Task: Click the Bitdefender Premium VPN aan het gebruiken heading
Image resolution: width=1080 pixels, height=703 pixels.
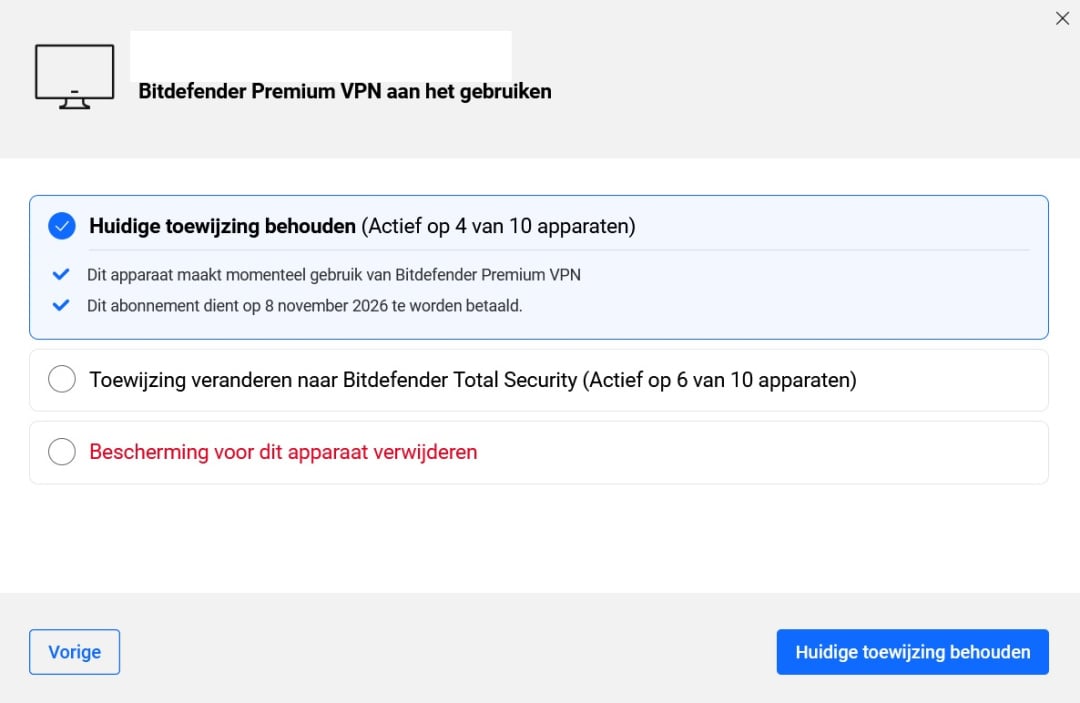Action: click(x=344, y=92)
